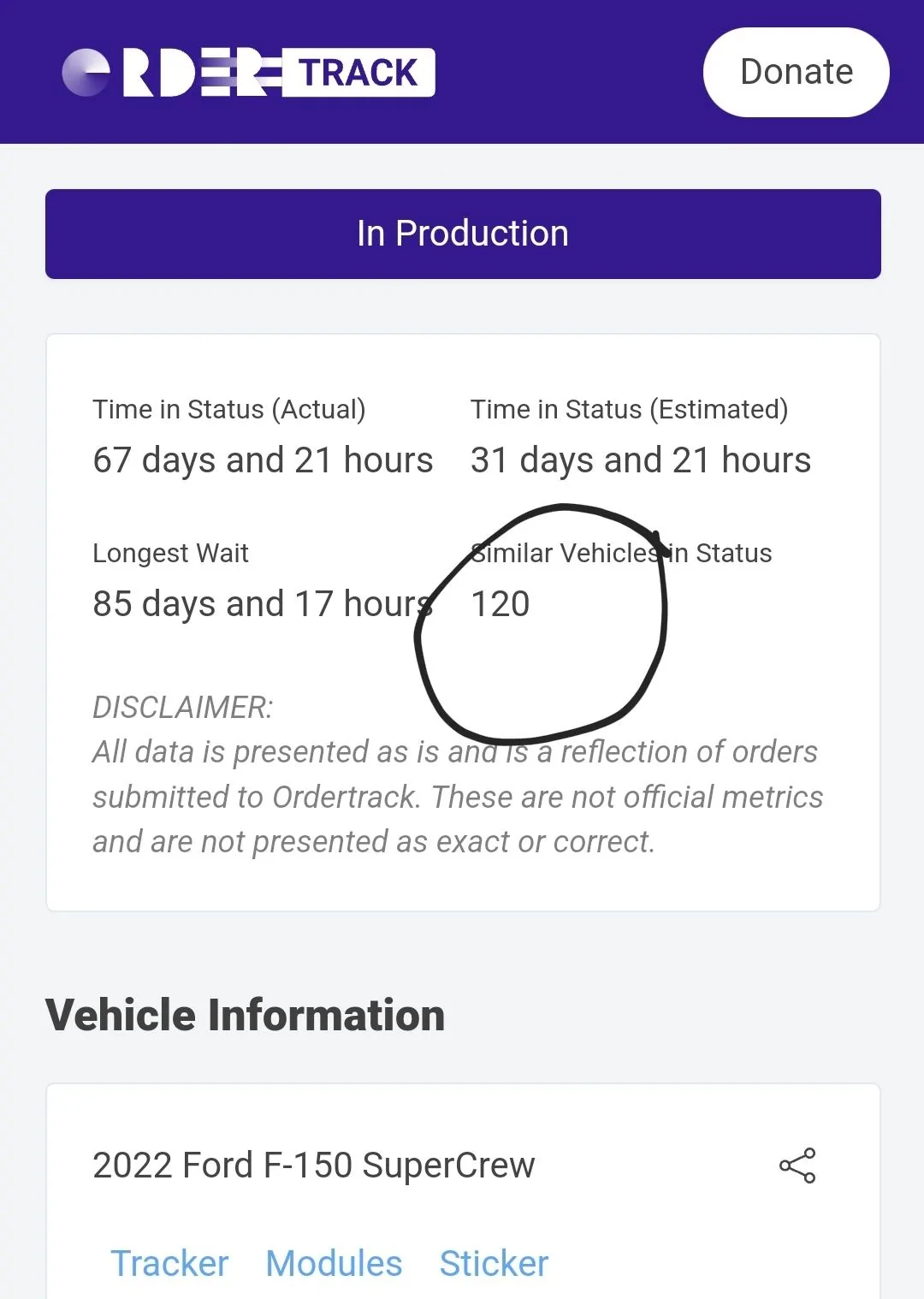The width and height of the screenshot is (924, 1299).
Task: Select the 85 days and 17 hours value
Action: pyautogui.click(x=263, y=604)
